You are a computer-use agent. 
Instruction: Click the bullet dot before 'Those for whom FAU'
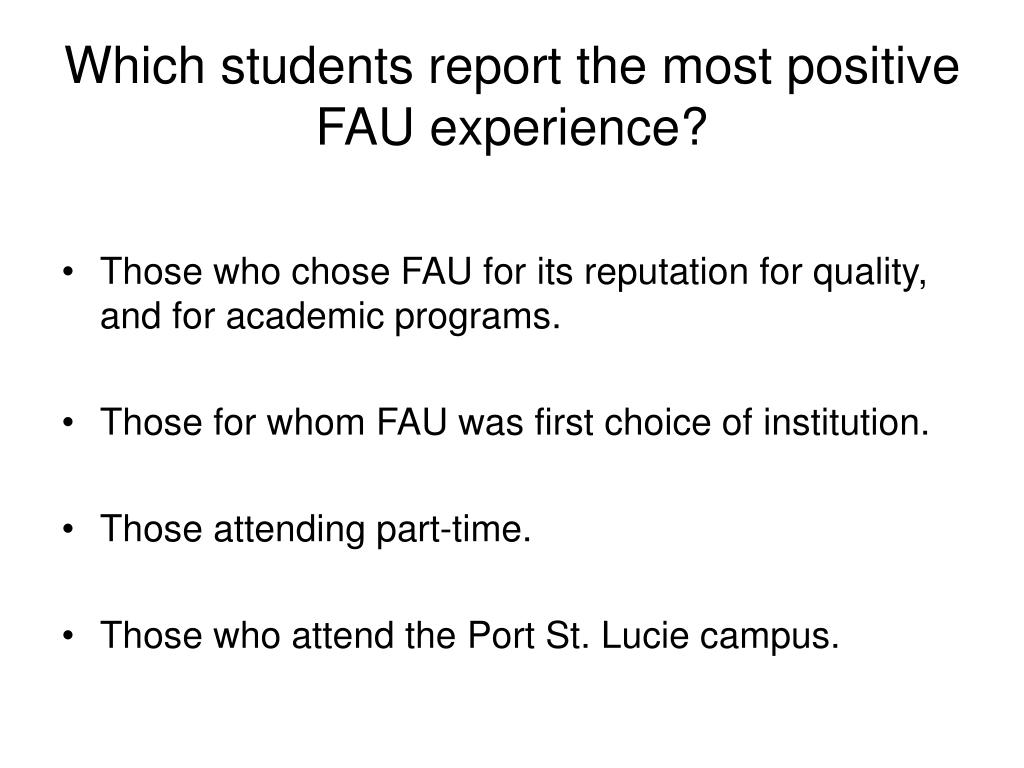68,423
